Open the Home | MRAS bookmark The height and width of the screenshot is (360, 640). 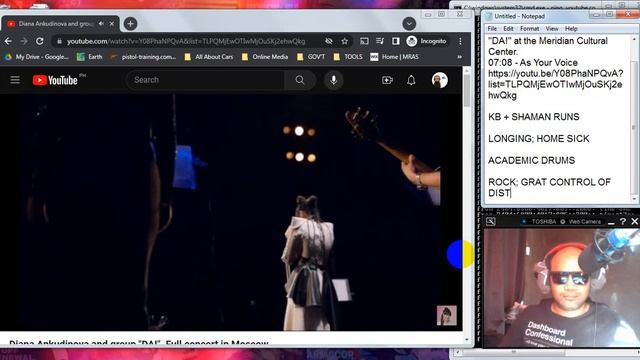tap(394, 57)
